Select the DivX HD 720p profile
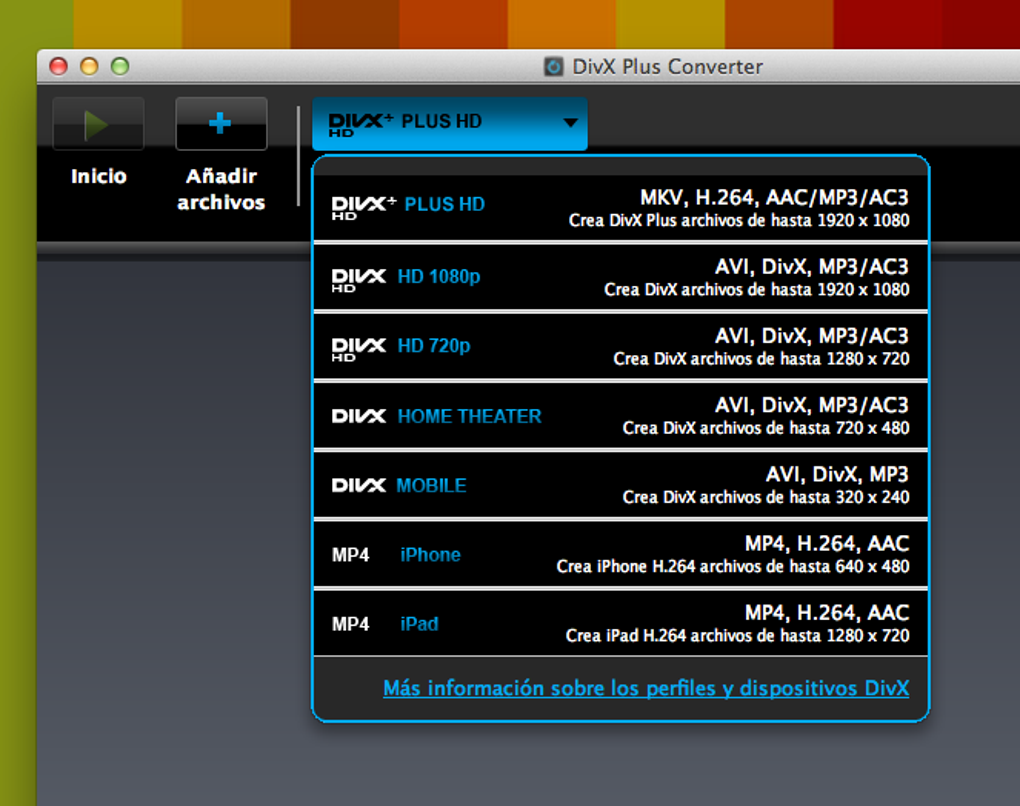 point(621,347)
